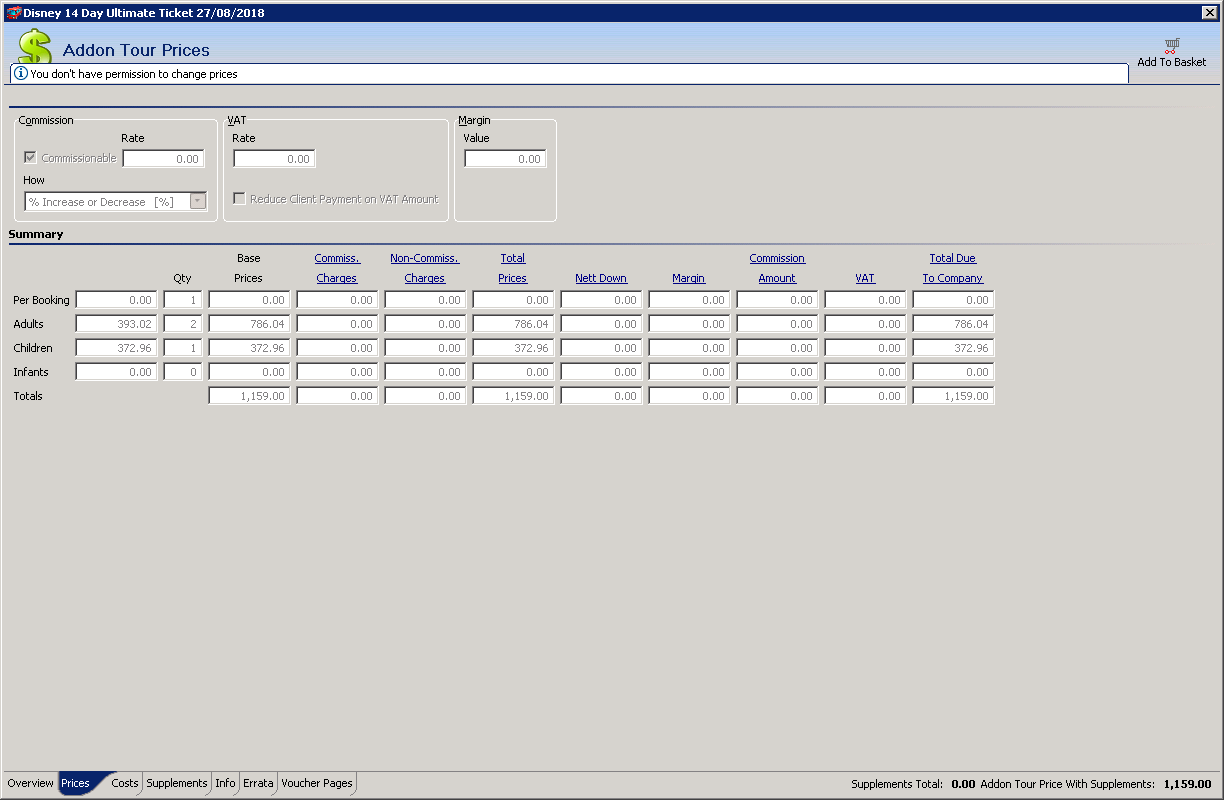This screenshot has height=800, width=1224.
Task: Open the Voucher Pages tab
Action: pos(317,783)
